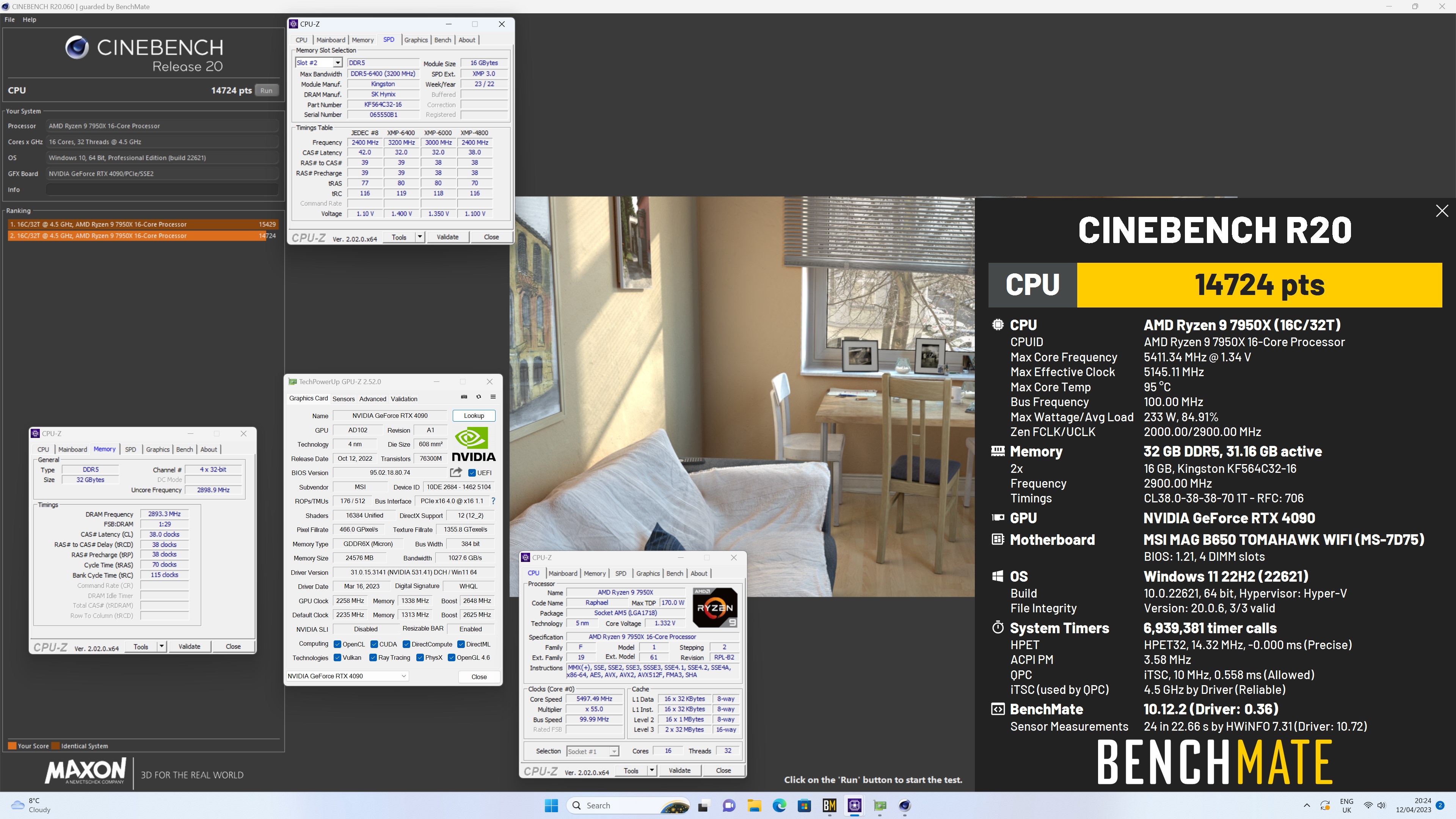This screenshot has width=1456, height=819.
Task: Open GPU-Z from the taskbar
Action: click(880, 805)
